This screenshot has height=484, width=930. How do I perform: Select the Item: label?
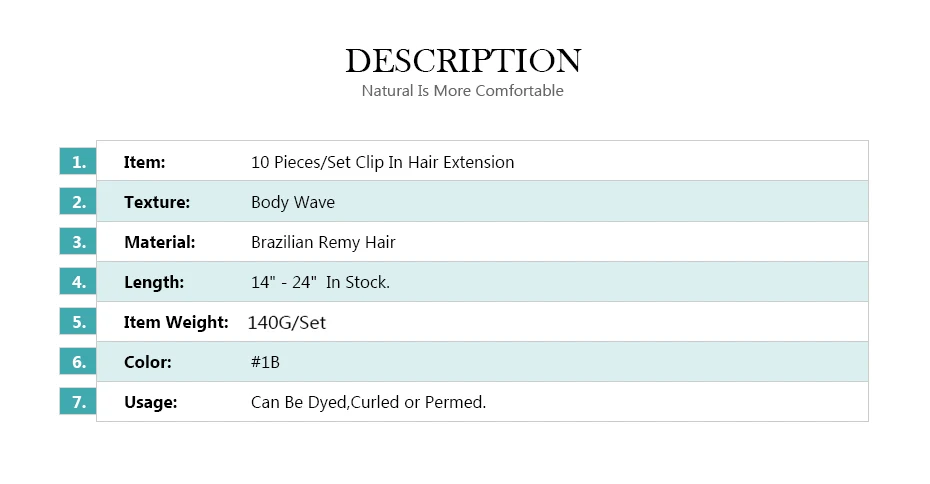(144, 162)
